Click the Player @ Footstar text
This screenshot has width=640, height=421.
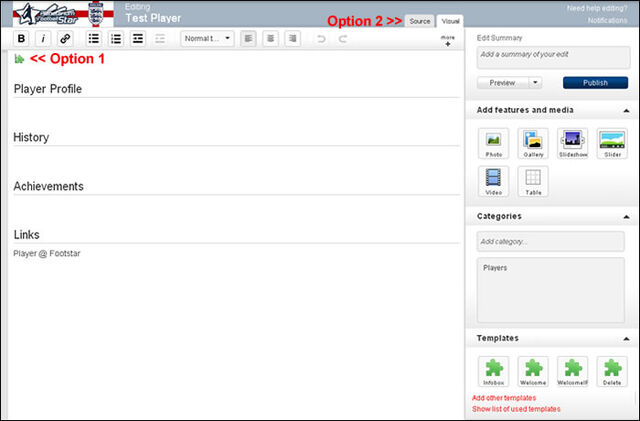[x=47, y=254]
